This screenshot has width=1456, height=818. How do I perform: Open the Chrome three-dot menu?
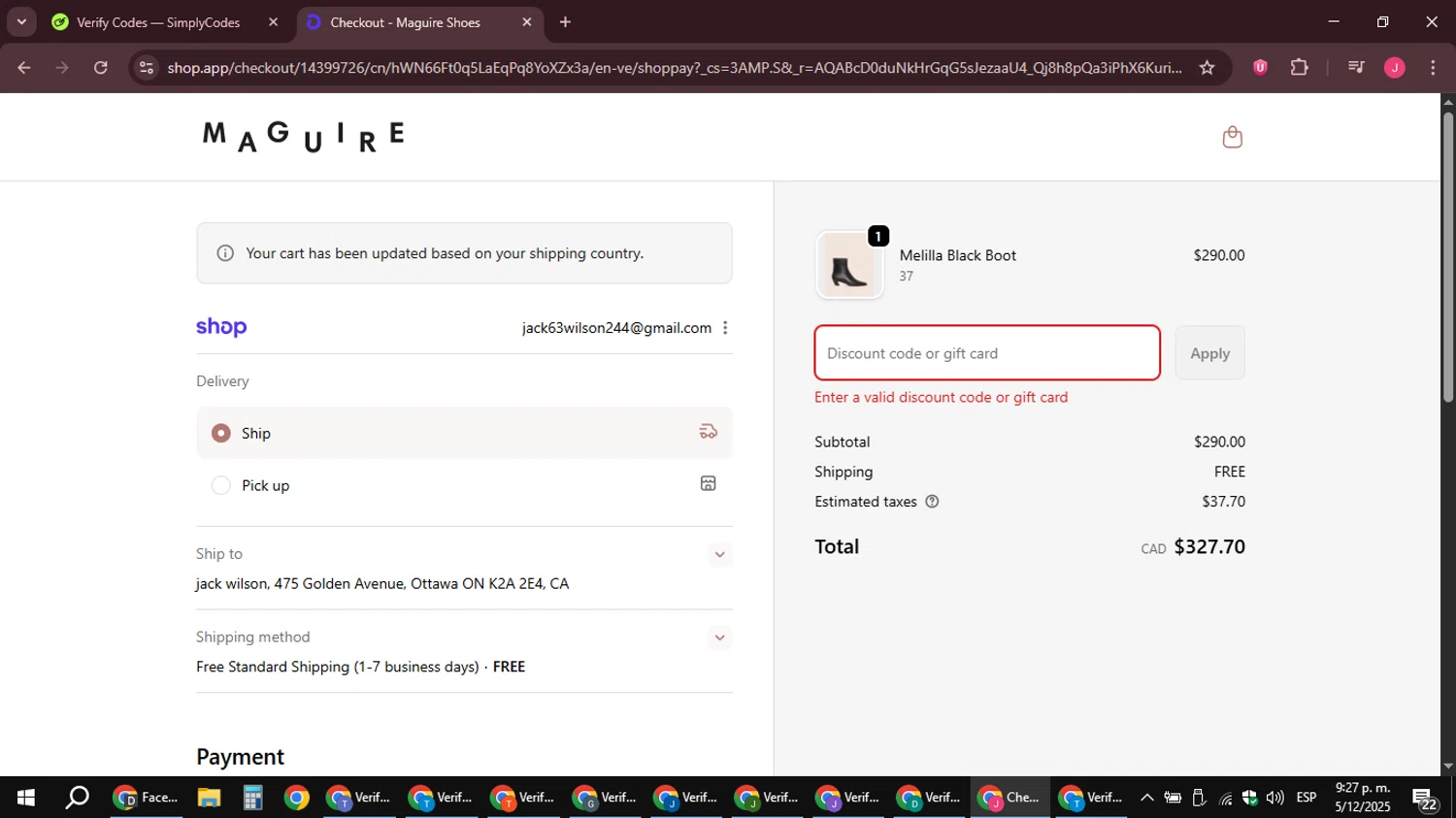[1433, 68]
